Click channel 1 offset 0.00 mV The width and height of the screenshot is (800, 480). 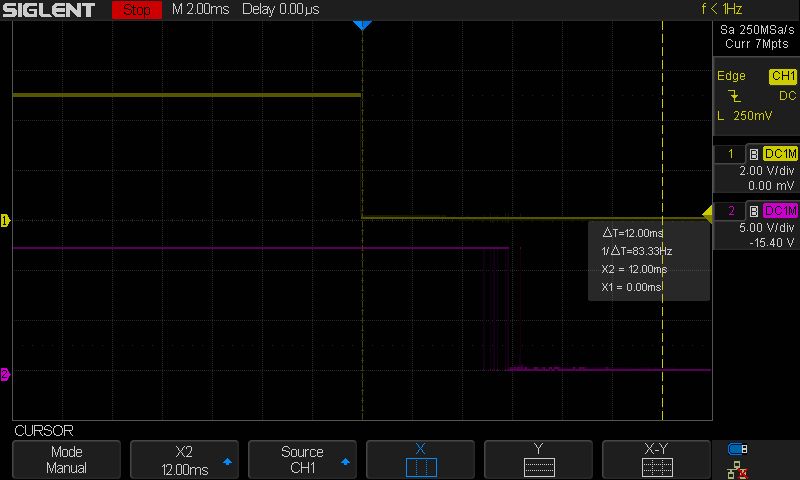pos(771,186)
